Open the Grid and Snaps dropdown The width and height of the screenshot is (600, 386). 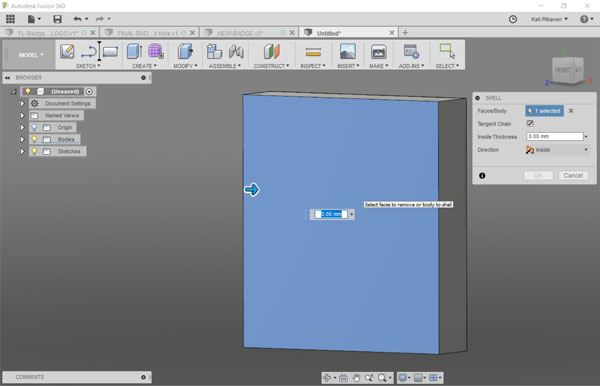(x=420, y=378)
